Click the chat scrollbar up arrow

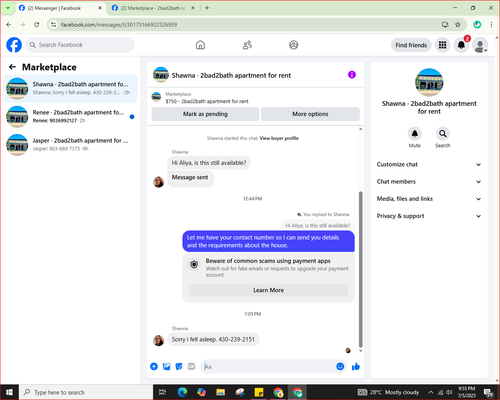360,129
